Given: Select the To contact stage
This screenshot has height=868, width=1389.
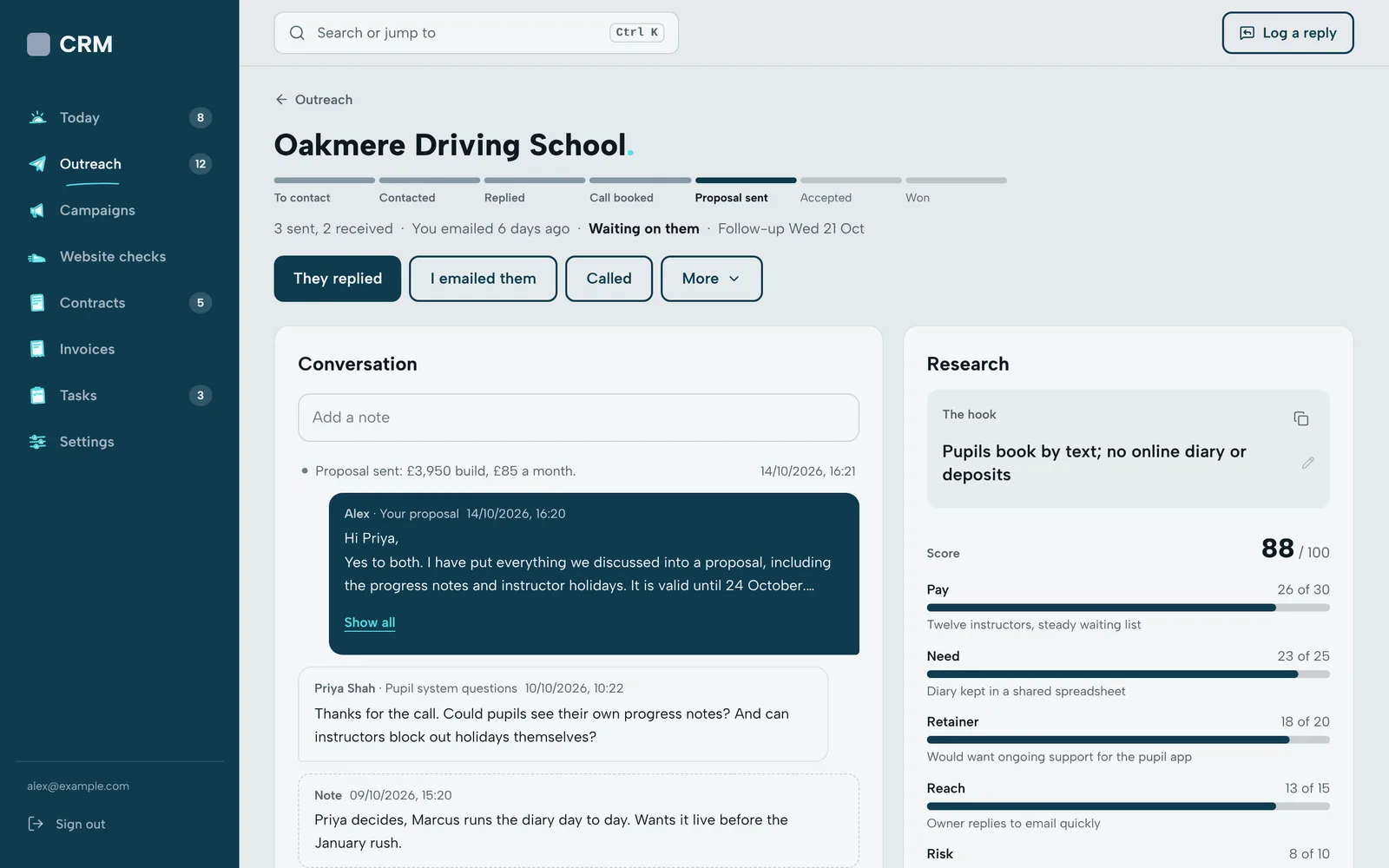Looking at the screenshot, I should click(325, 191).
